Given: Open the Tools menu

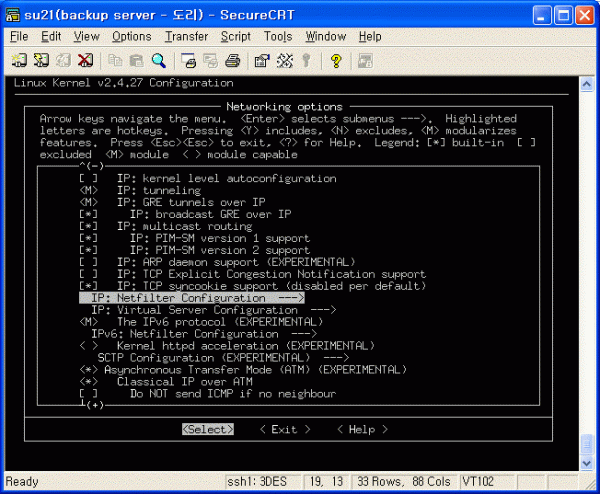Looking at the screenshot, I should point(278,36).
